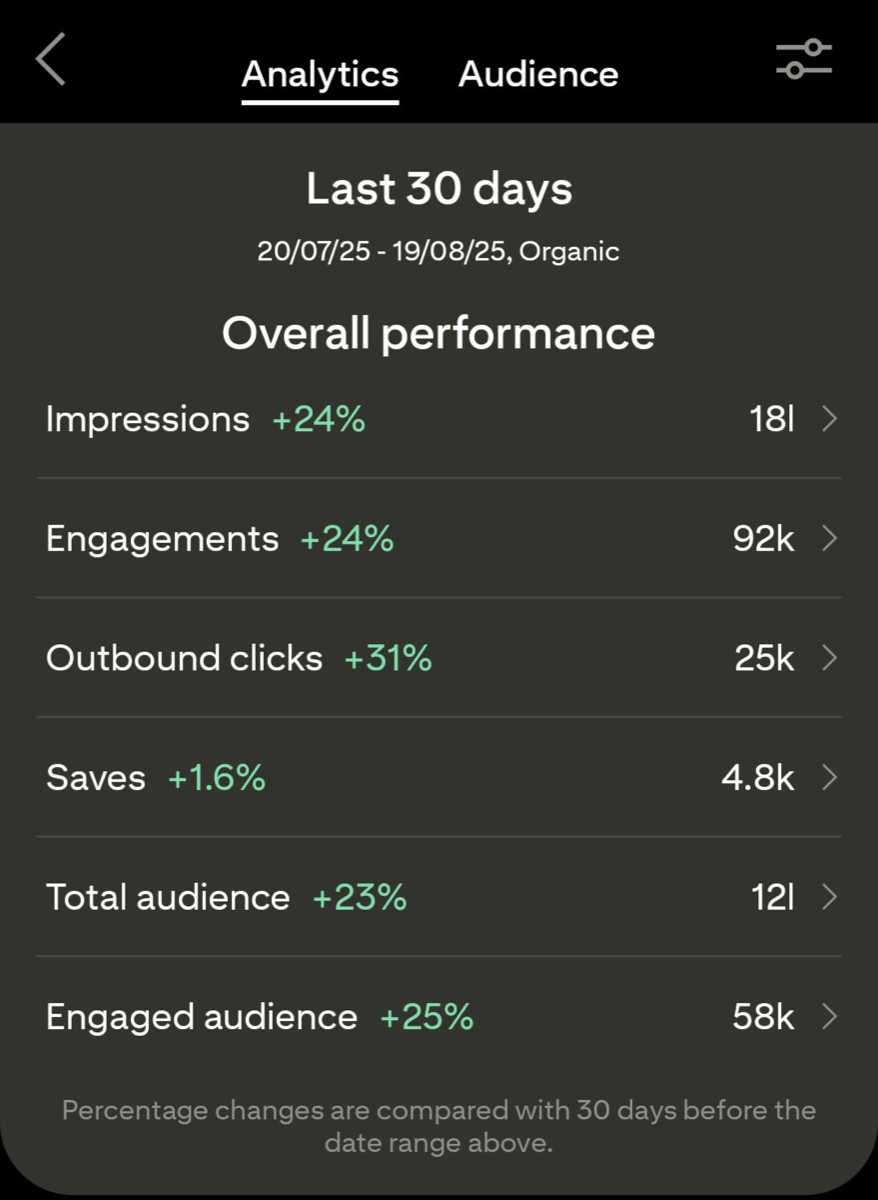Open Engaged audience details chevron
The height and width of the screenshot is (1200, 878).
click(829, 1017)
